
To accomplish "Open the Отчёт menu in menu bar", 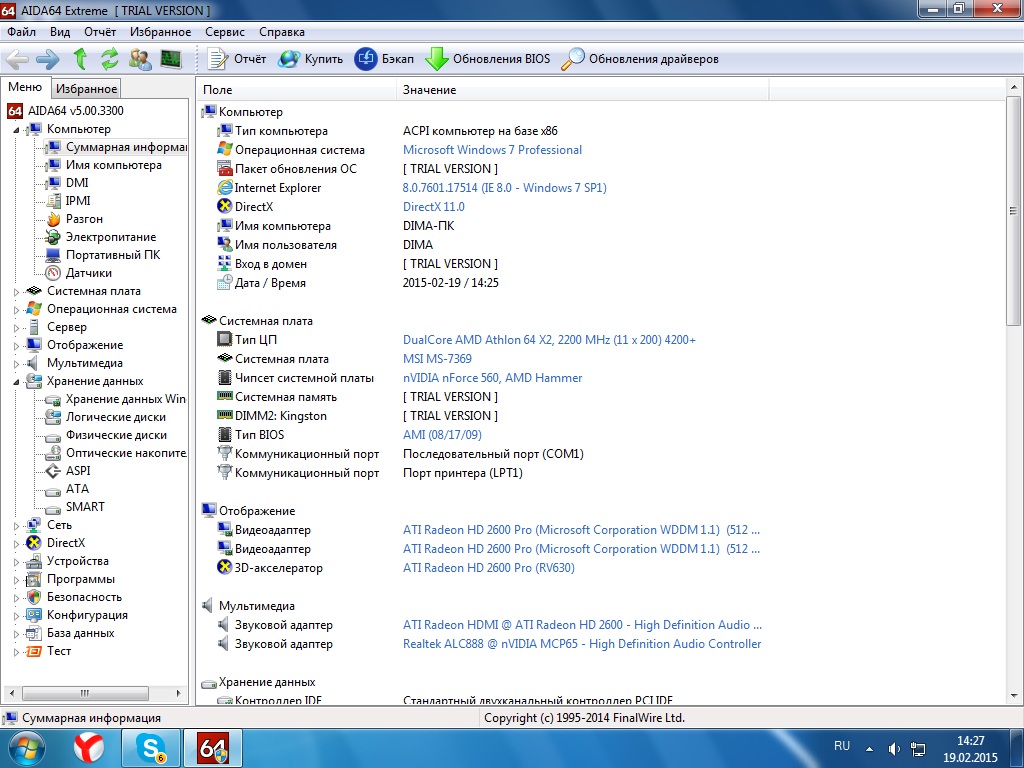I will click(100, 32).
